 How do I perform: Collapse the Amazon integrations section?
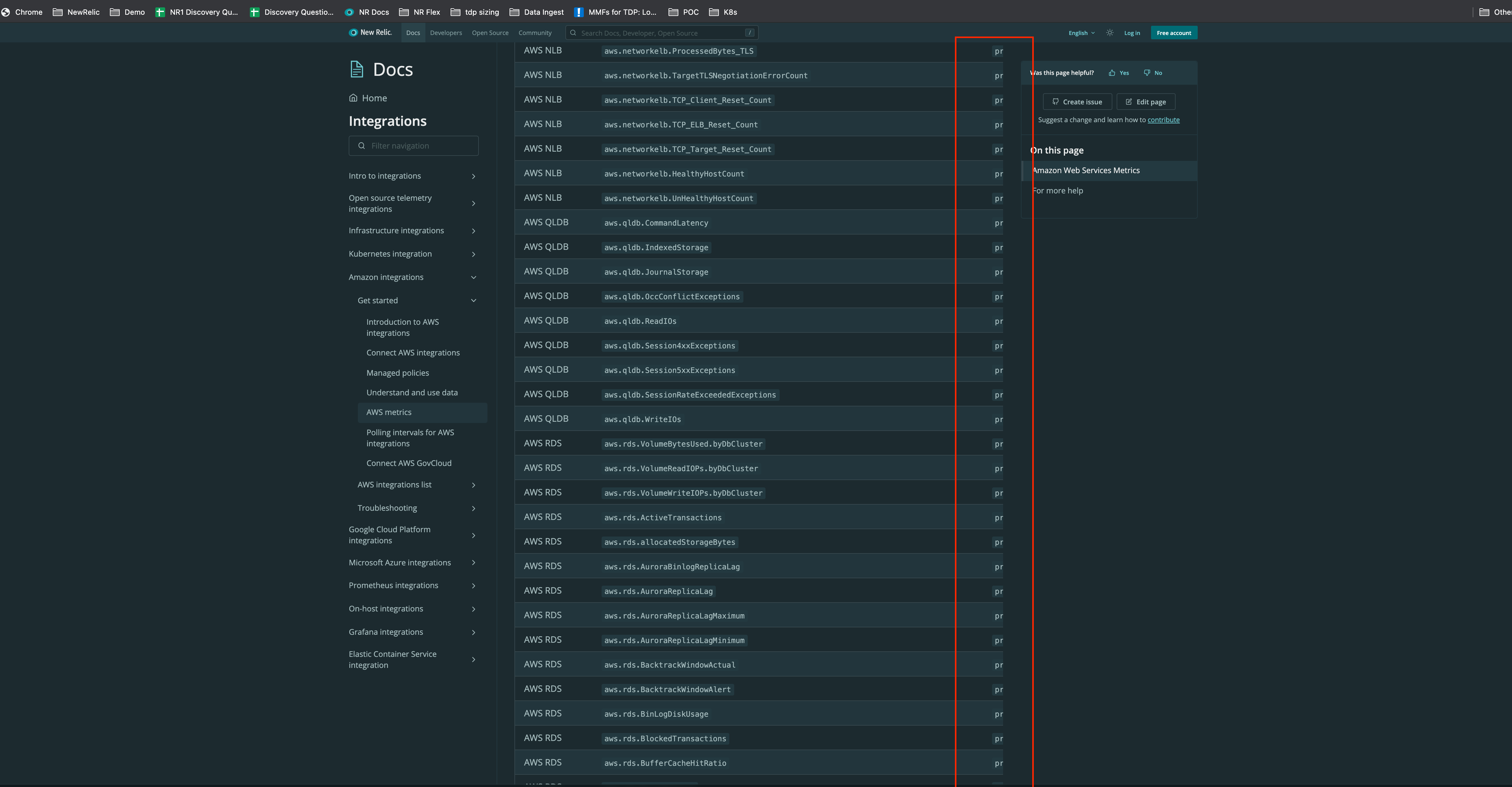coord(474,277)
